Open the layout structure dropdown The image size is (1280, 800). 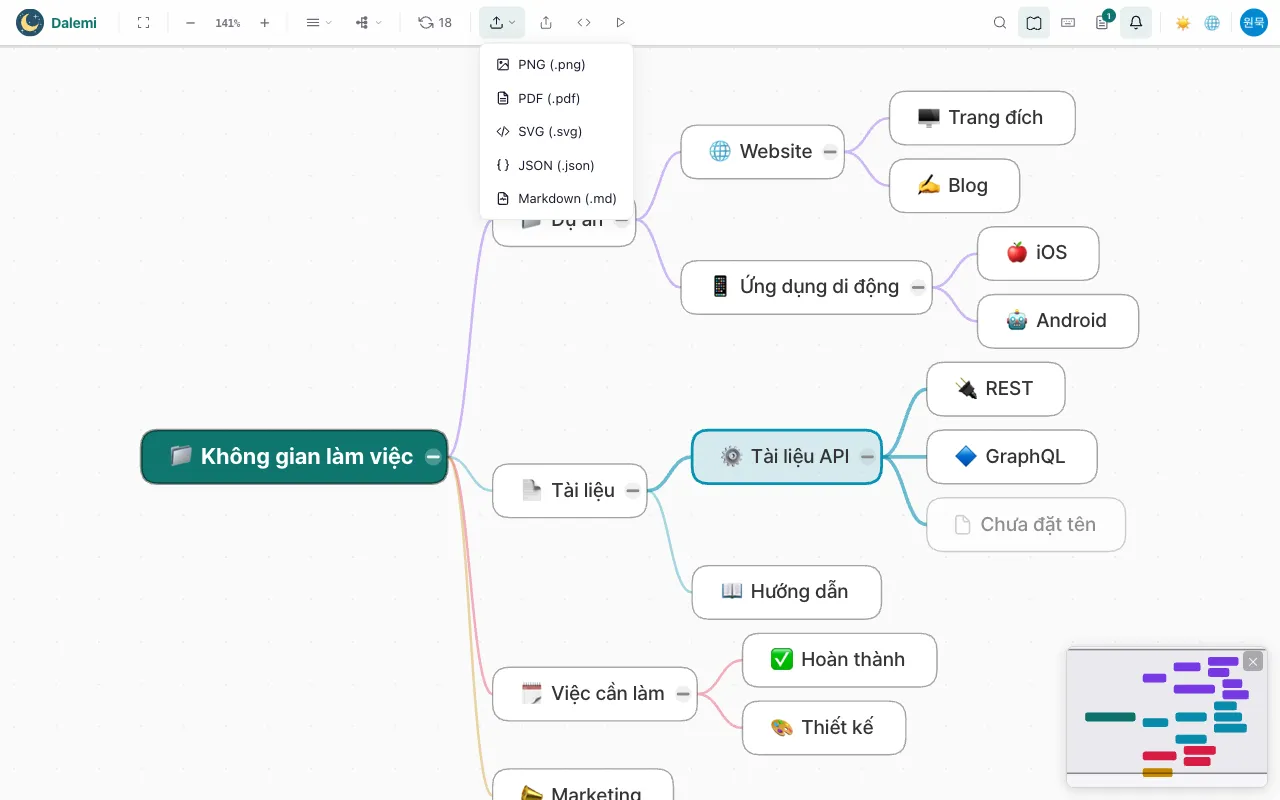(x=368, y=22)
